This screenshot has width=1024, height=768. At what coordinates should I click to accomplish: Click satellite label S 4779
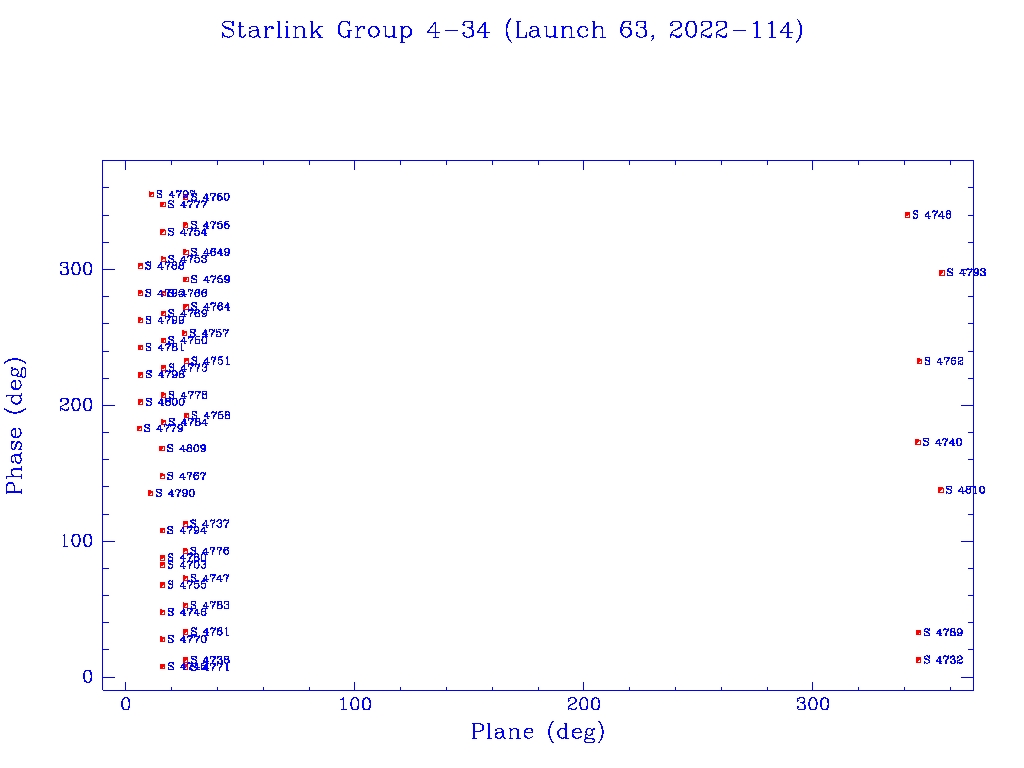pyautogui.click(x=163, y=428)
